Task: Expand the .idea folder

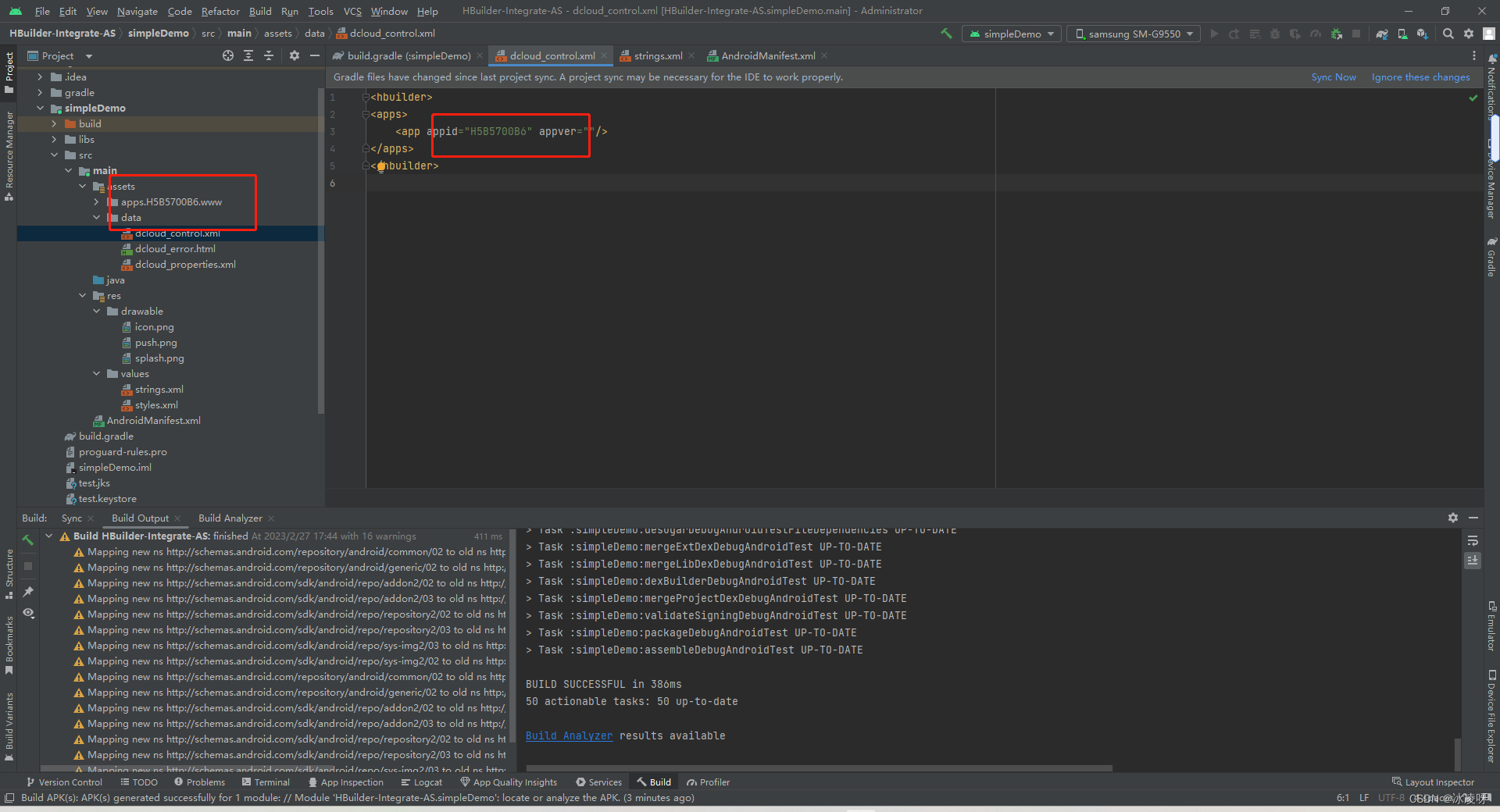Action: point(40,77)
